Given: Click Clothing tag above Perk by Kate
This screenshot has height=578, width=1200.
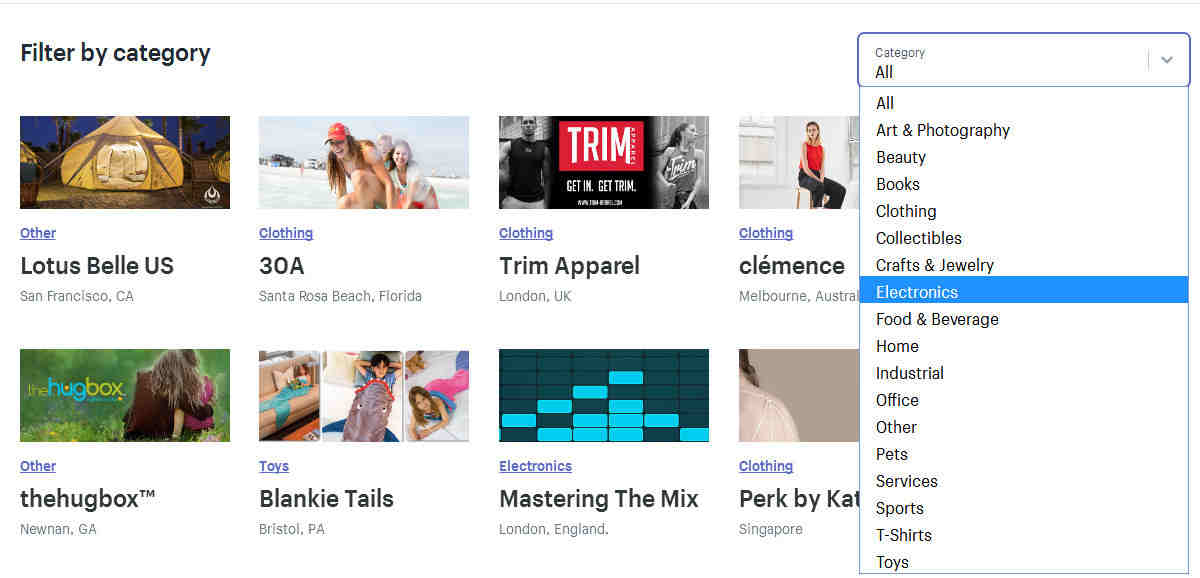Looking at the screenshot, I should [766, 466].
